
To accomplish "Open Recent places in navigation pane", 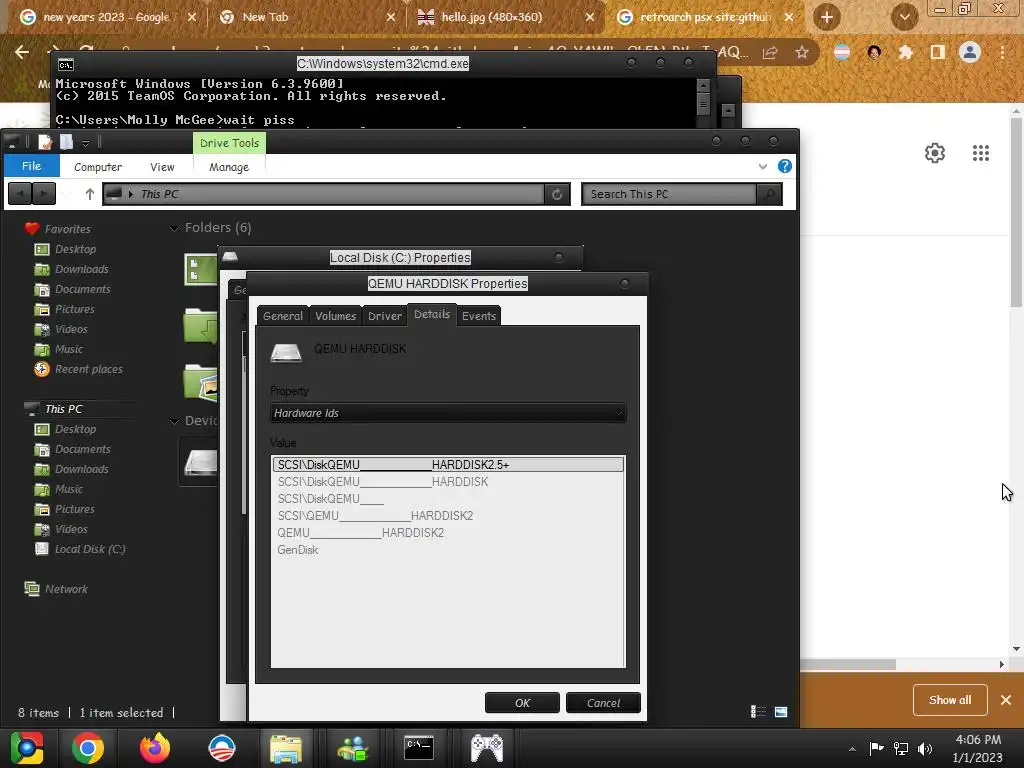I will pos(89,369).
